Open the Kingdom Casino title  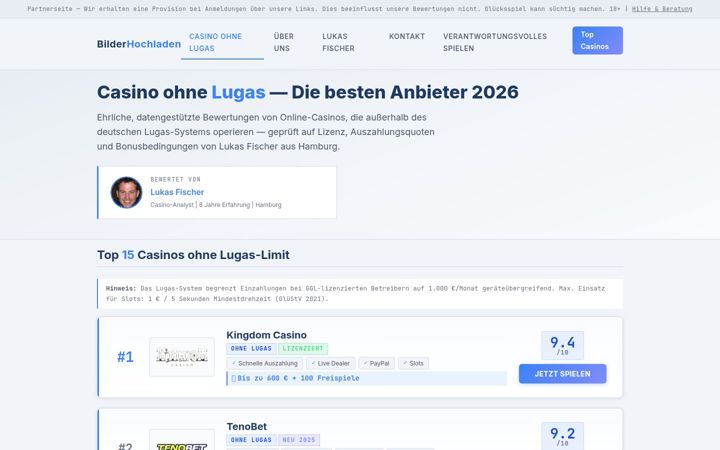266,335
